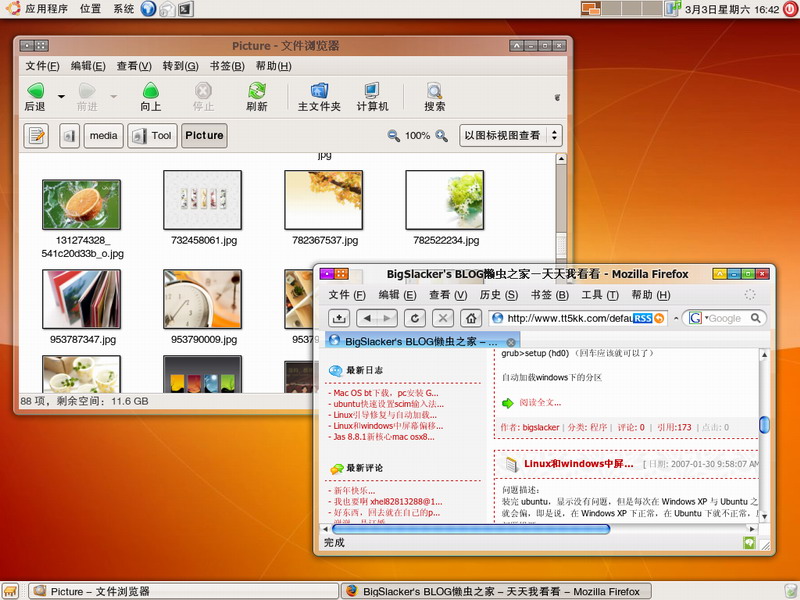Click the root drive path button

coord(69,136)
